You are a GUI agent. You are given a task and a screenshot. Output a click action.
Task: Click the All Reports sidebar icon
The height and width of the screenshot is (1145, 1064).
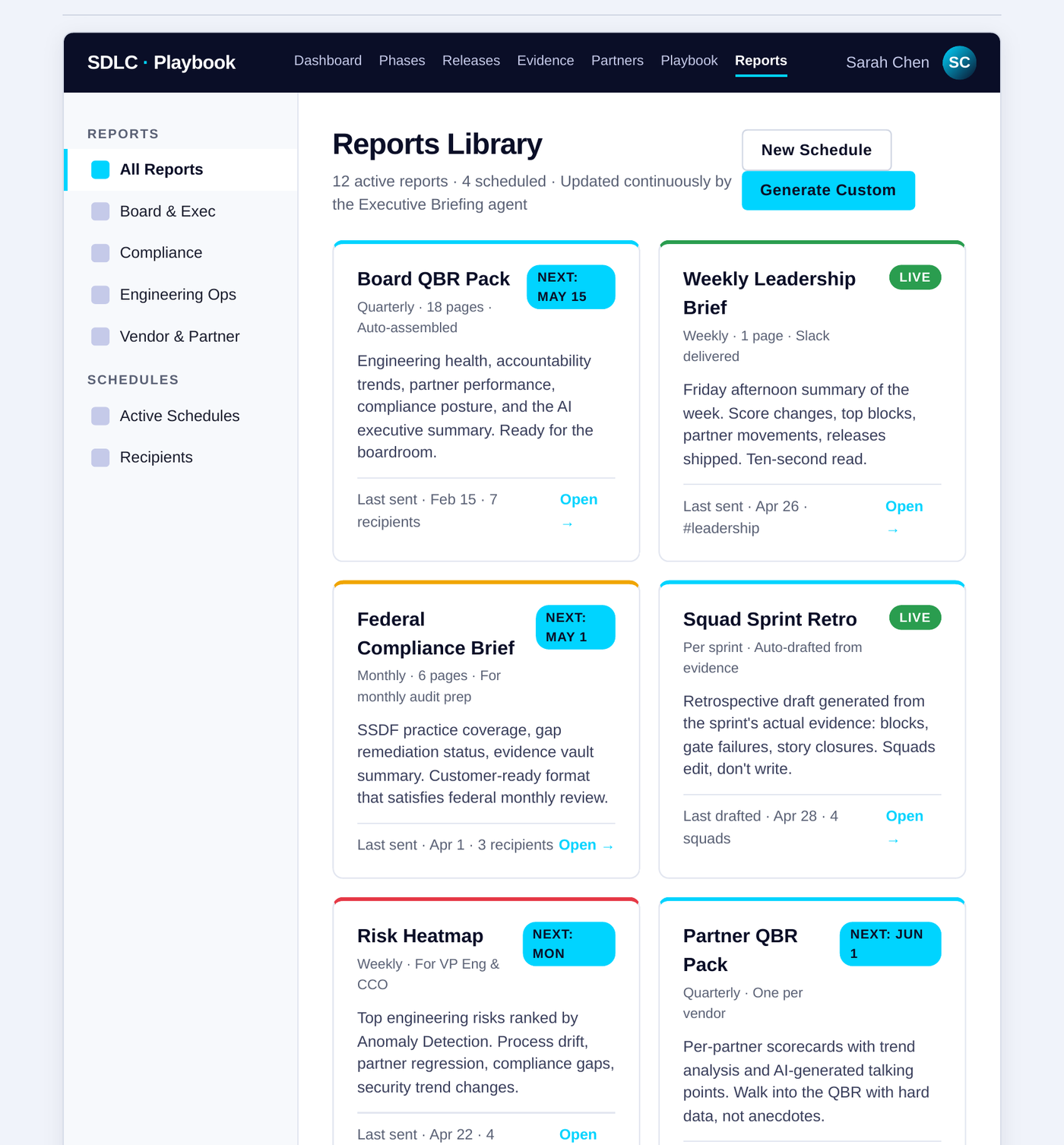pos(100,169)
